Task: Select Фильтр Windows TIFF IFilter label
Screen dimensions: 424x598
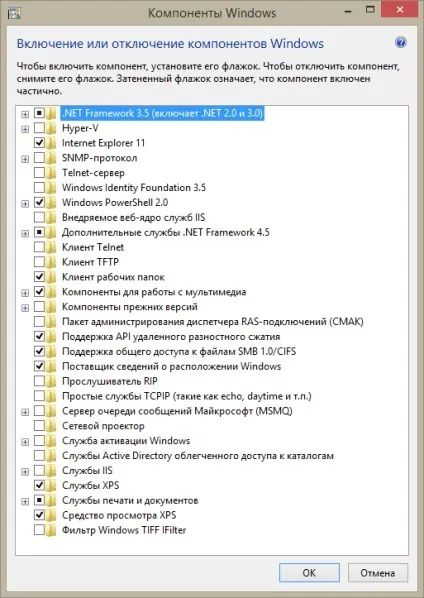Action: [124, 530]
